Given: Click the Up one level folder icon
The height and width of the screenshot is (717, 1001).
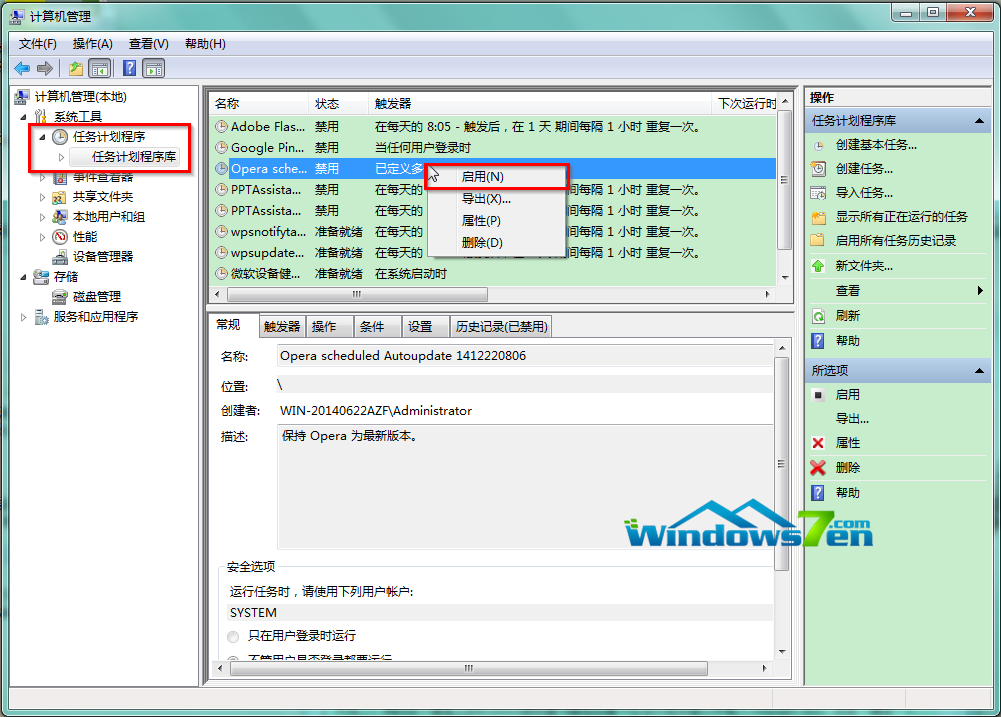Looking at the screenshot, I should click(x=76, y=68).
